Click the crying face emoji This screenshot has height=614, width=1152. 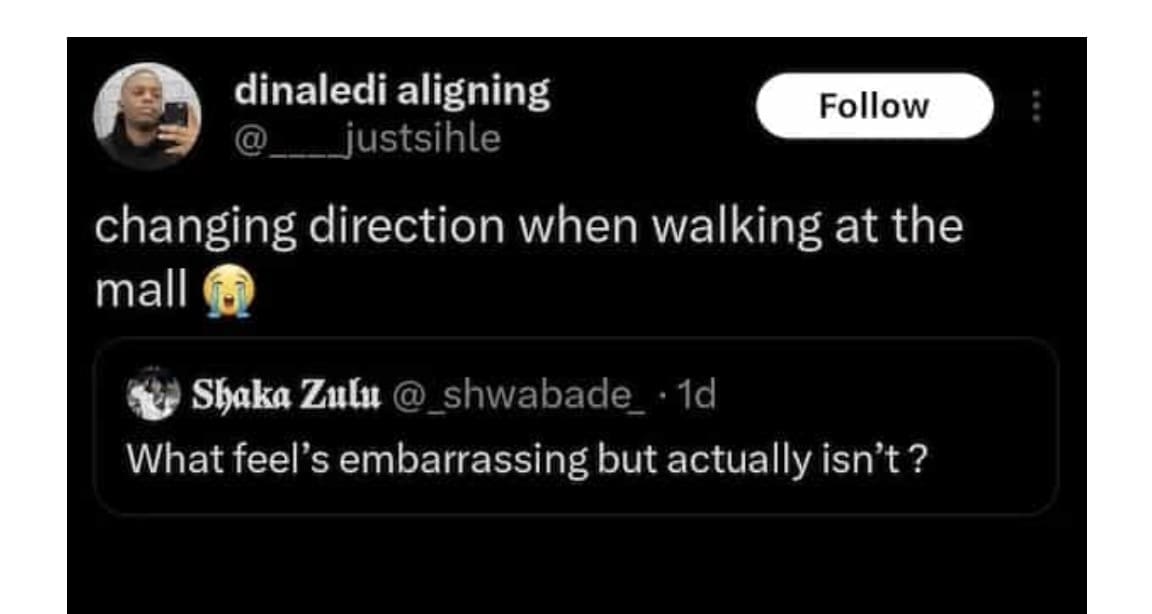pyautogui.click(x=229, y=290)
